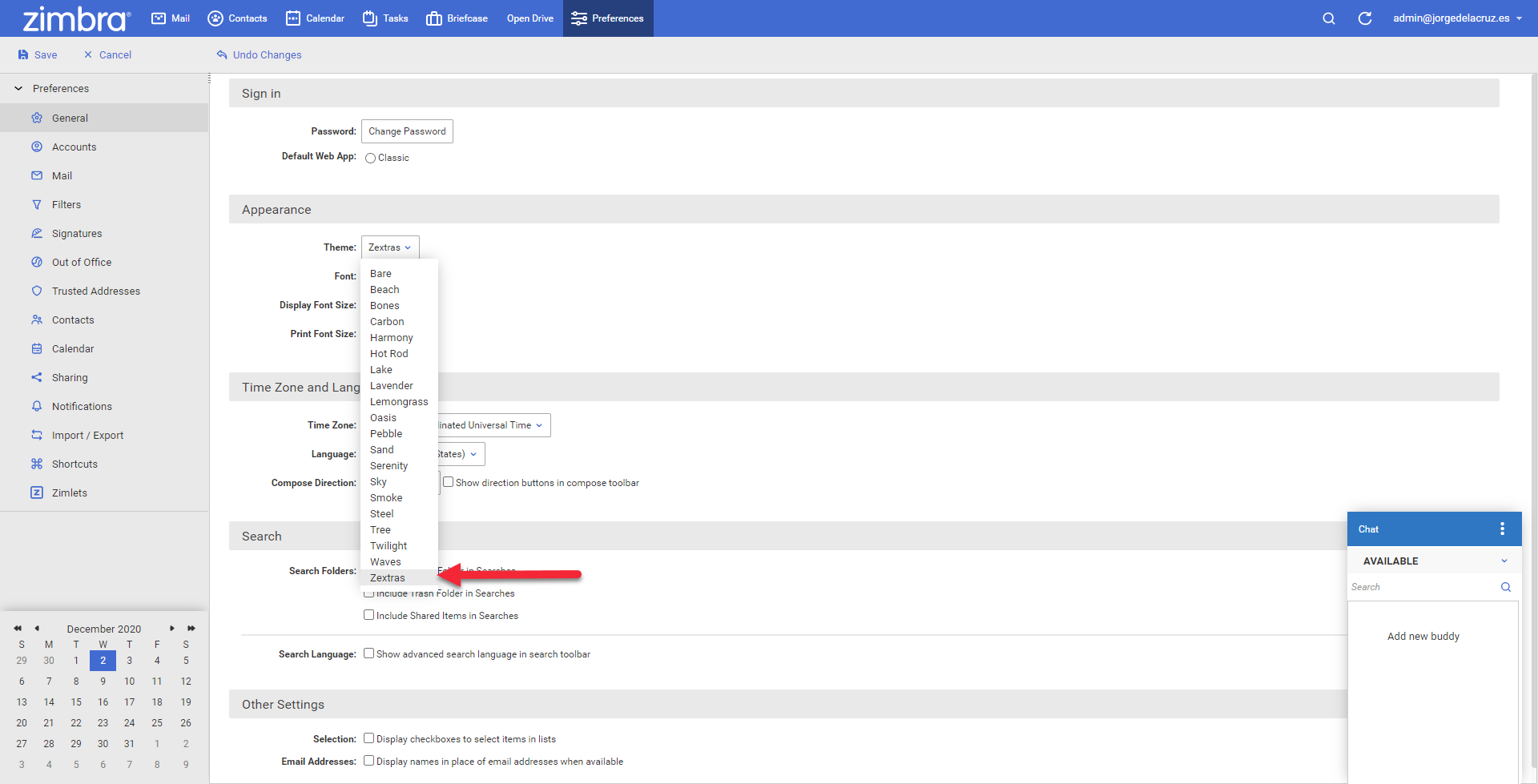The width and height of the screenshot is (1538, 784).
Task: Select December 2 in the mini calendar
Action: click(103, 661)
